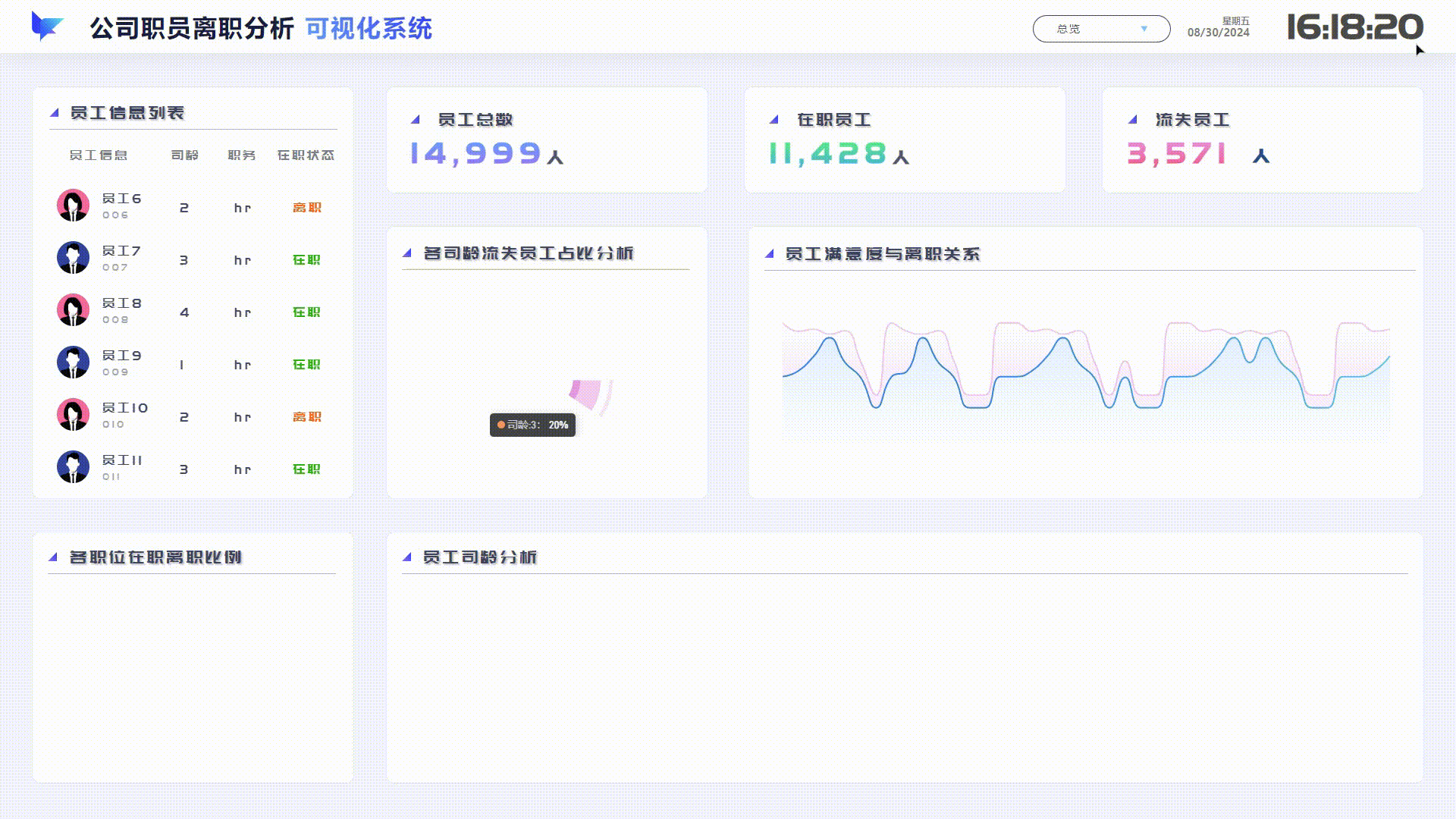This screenshot has width=1456, height=819.
Task: Click the 员工信息列表 panel title
Action: (x=127, y=113)
